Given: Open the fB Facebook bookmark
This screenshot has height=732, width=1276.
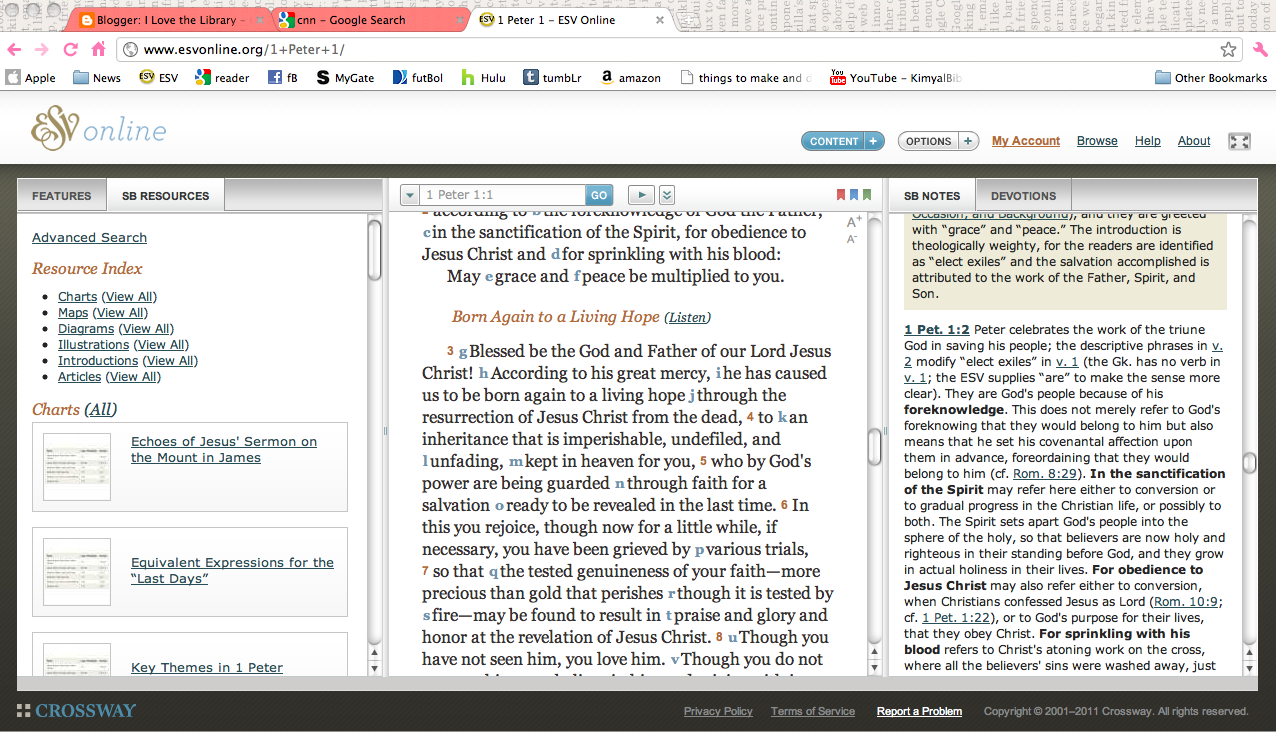Looking at the screenshot, I should pos(282,77).
